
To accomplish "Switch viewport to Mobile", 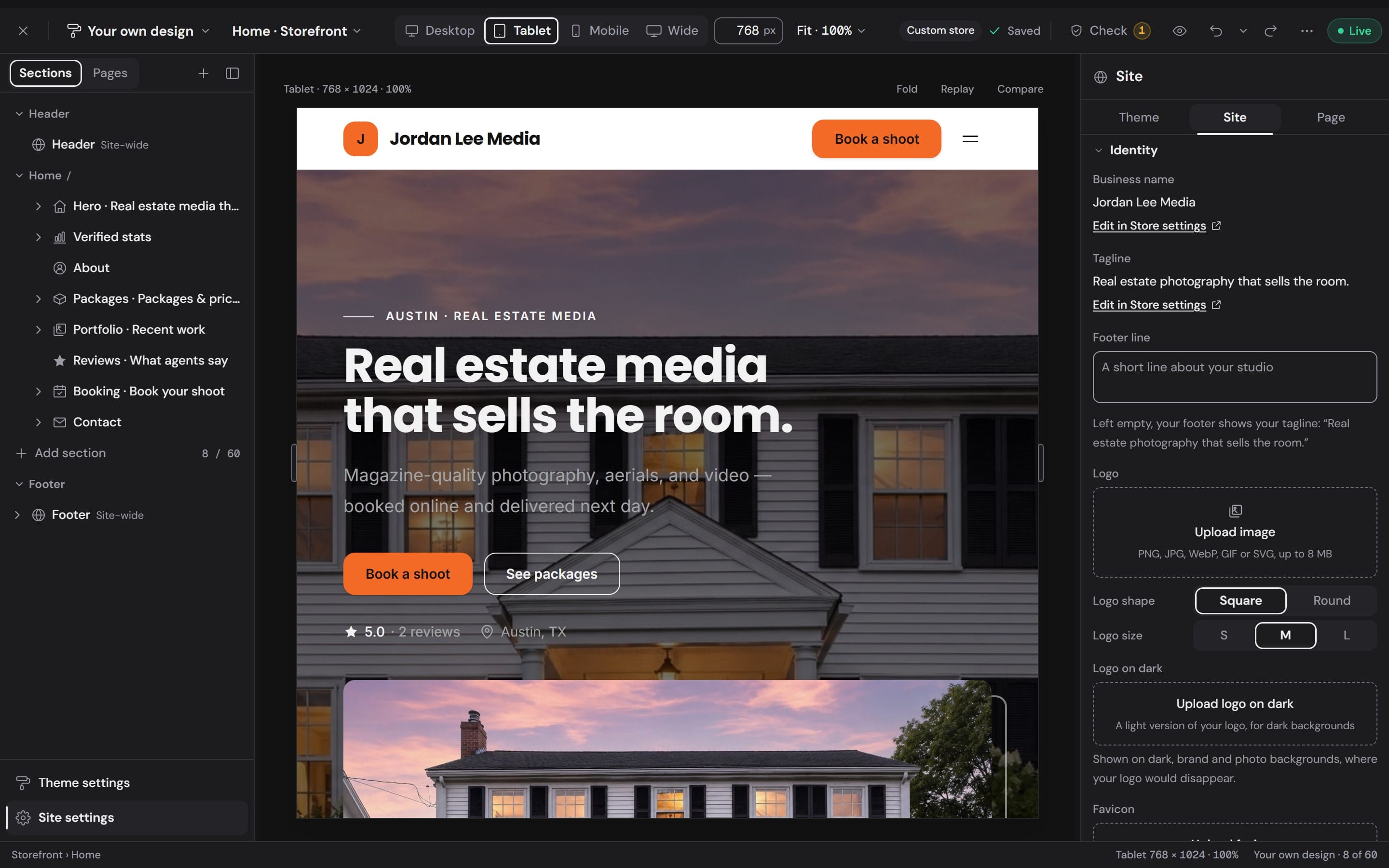I will (600, 31).
